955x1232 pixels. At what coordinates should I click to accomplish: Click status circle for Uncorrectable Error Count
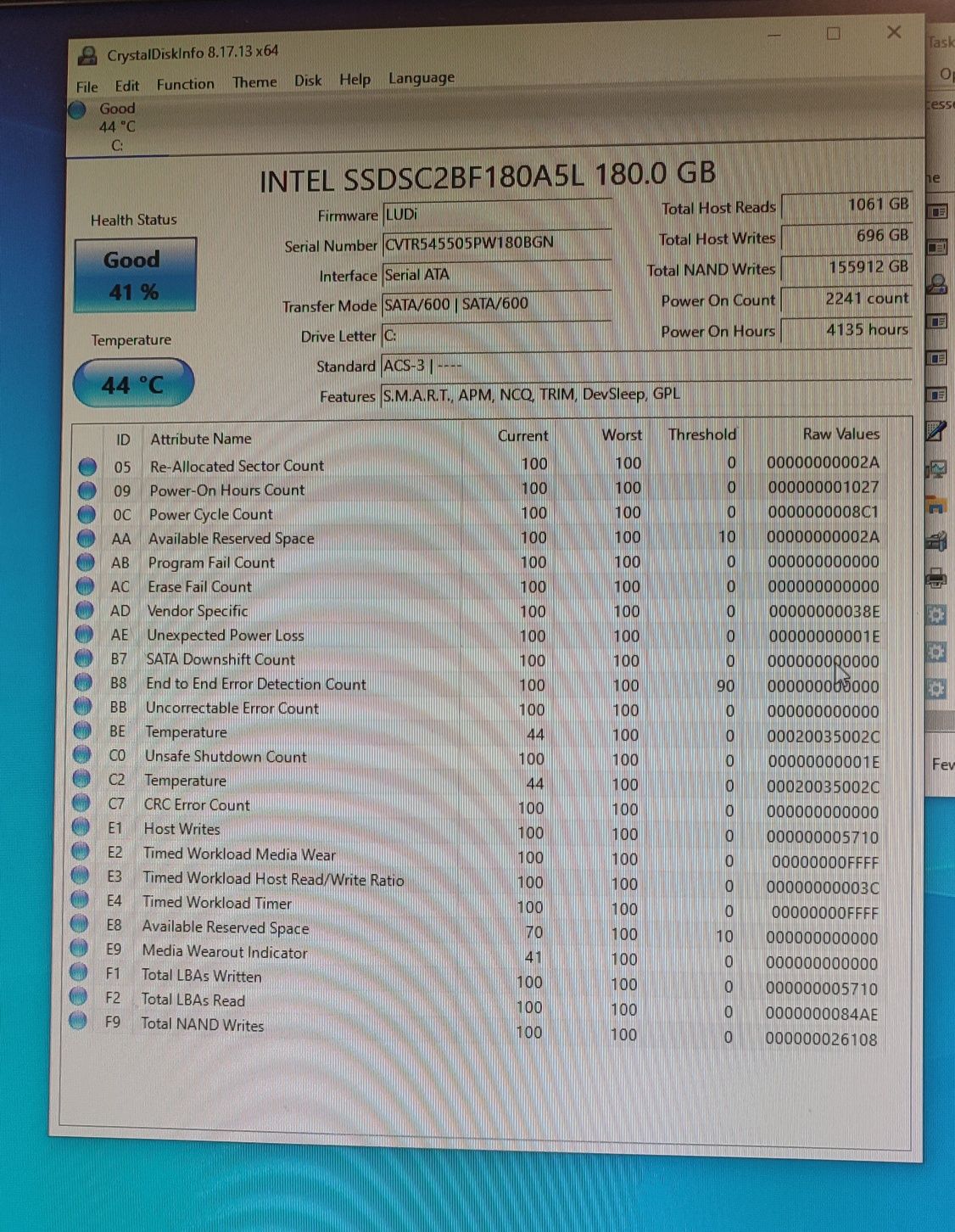(82, 706)
